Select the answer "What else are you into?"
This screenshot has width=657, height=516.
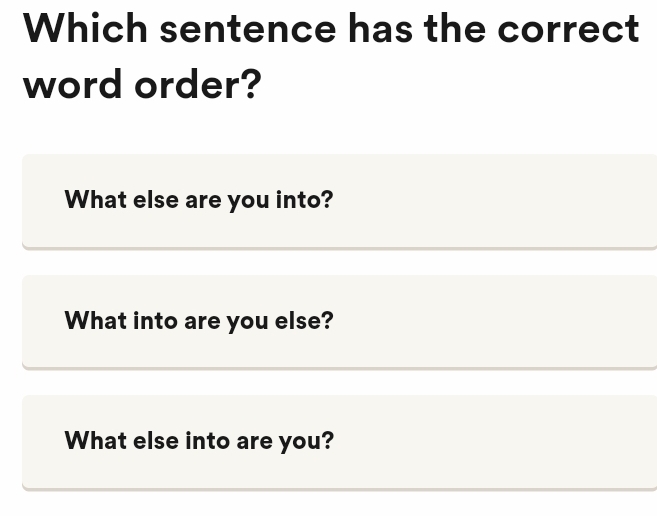tap(199, 200)
